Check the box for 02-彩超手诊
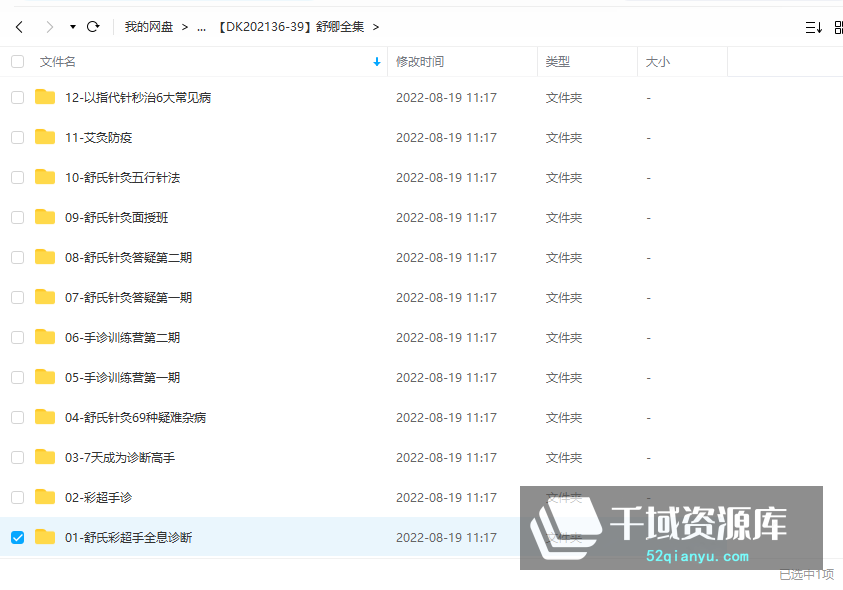This screenshot has height=590, width=843. [x=18, y=497]
